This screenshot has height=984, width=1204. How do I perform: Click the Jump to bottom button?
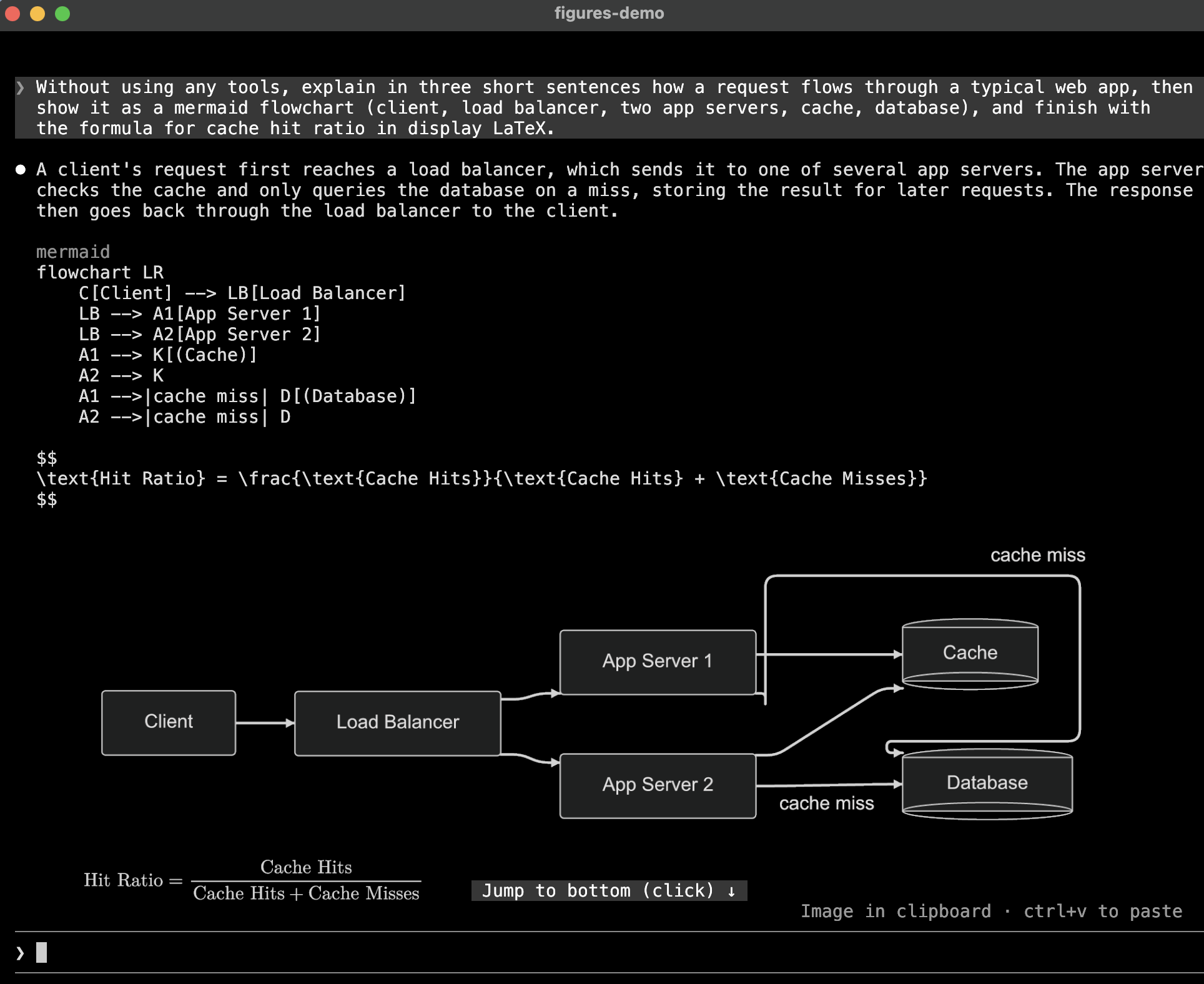pyautogui.click(x=609, y=890)
